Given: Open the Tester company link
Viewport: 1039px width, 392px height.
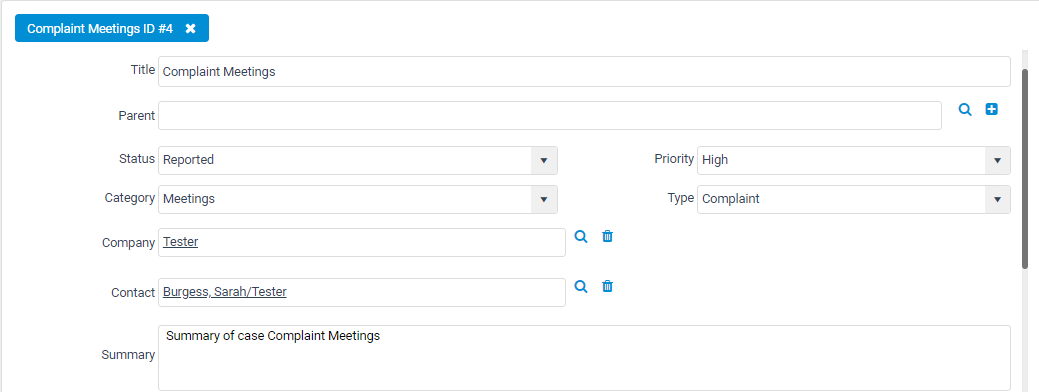Looking at the screenshot, I should point(180,242).
